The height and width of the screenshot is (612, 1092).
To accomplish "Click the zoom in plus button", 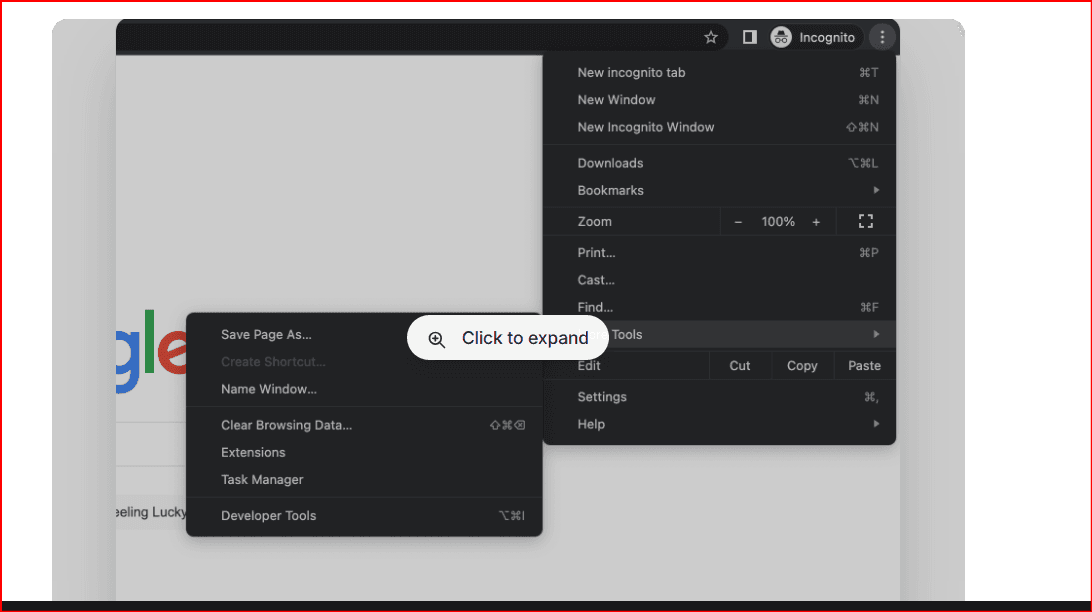I will [x=816, y=222].
